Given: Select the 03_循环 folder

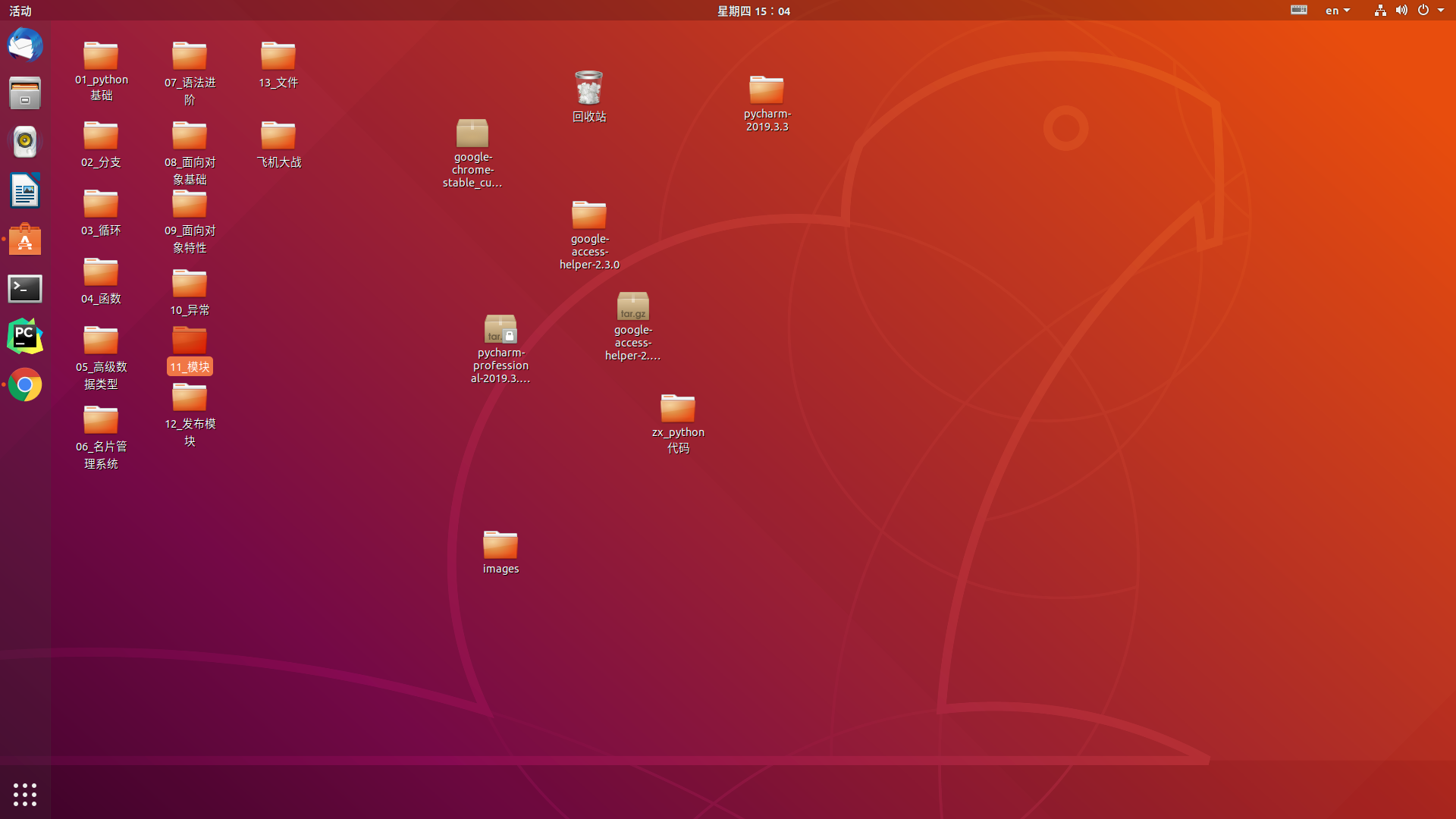Looking at the screenshot, I should (x=101, y=213).
